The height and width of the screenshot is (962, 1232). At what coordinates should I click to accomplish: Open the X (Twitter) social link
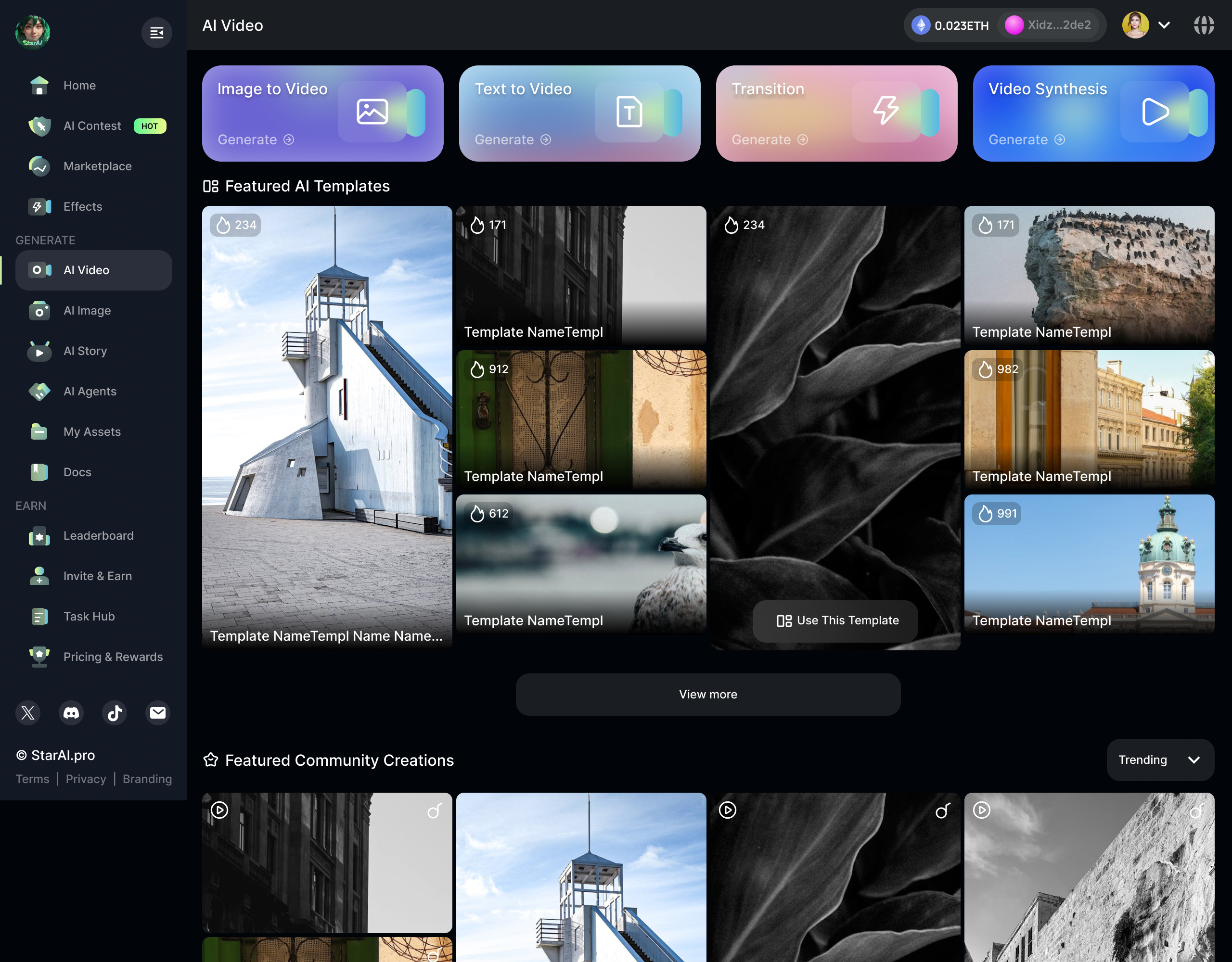(x=27, y=713)
